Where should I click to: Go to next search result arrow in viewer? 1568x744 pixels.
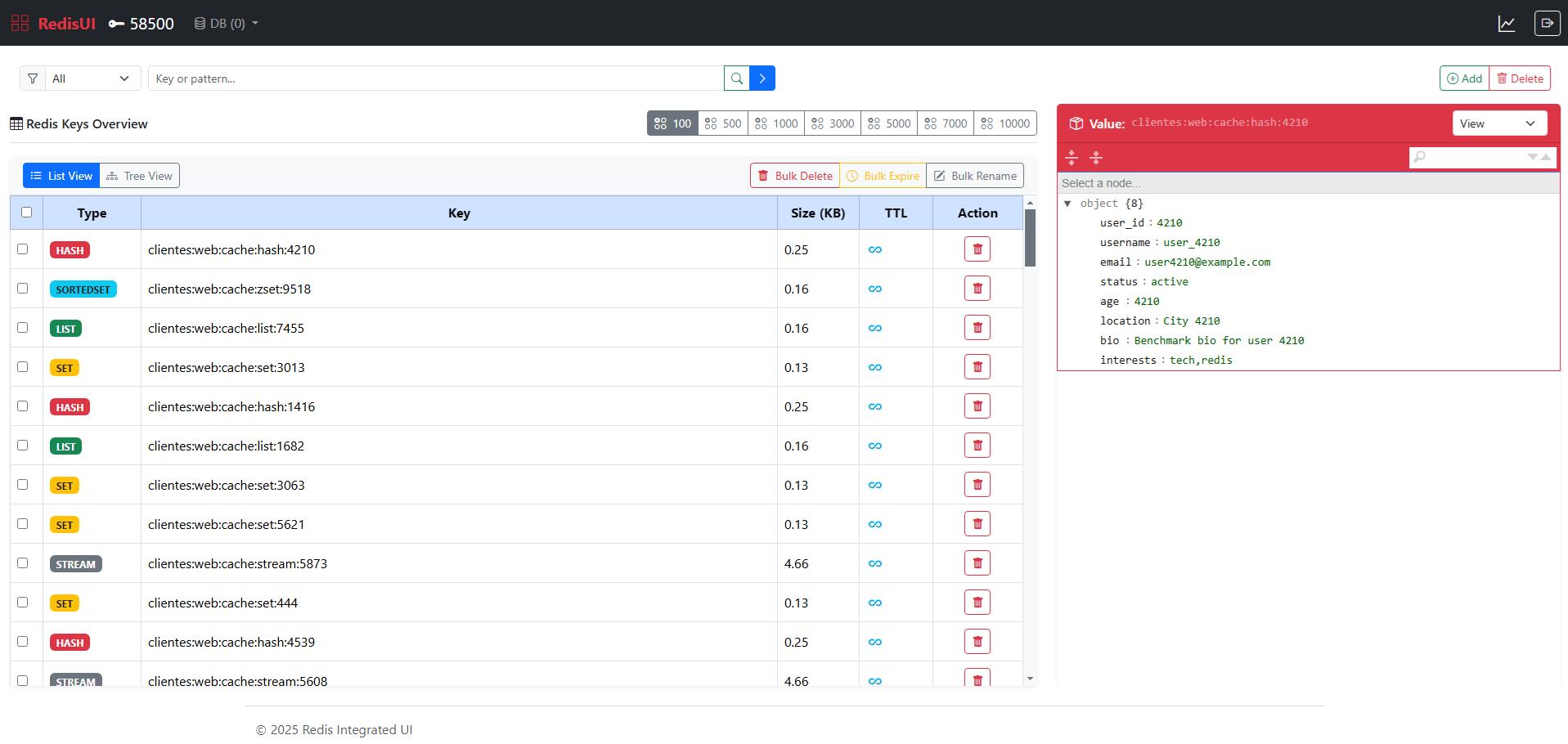click(1533, 157)
